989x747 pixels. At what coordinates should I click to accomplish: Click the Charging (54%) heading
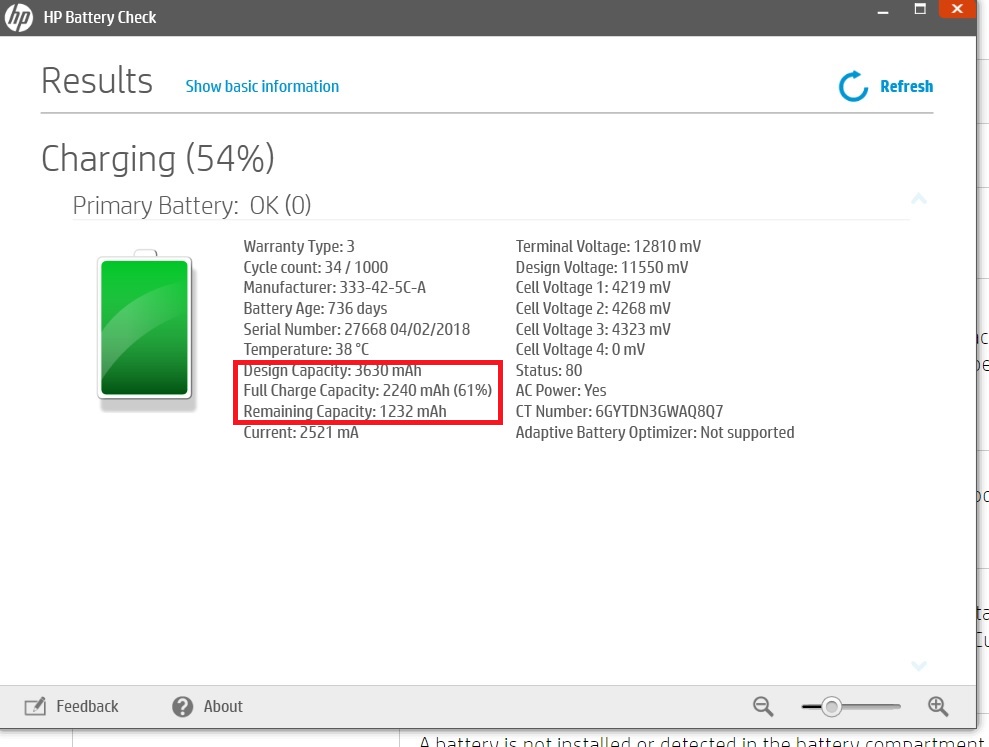157,158
